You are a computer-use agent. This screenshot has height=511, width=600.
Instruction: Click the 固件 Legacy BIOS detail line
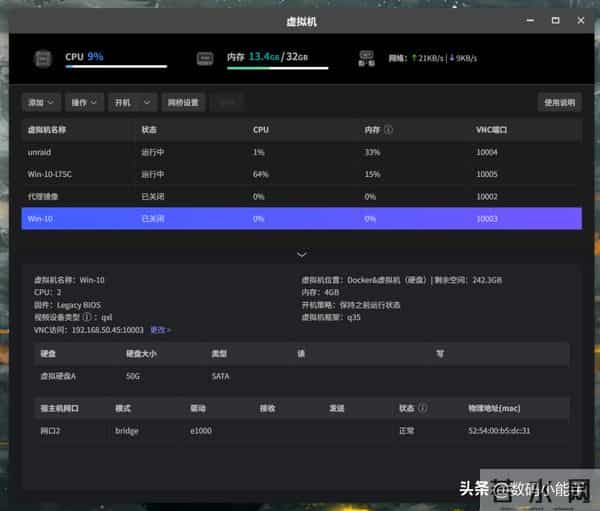(67, 305)
